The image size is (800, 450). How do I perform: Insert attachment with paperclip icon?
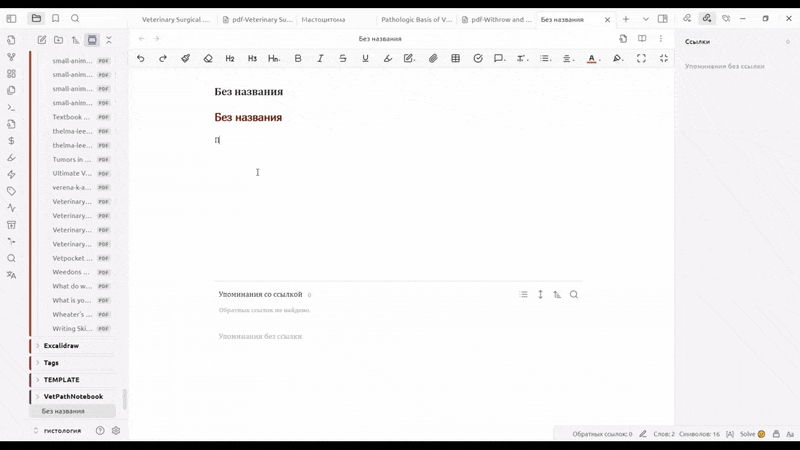pos(433,59)
